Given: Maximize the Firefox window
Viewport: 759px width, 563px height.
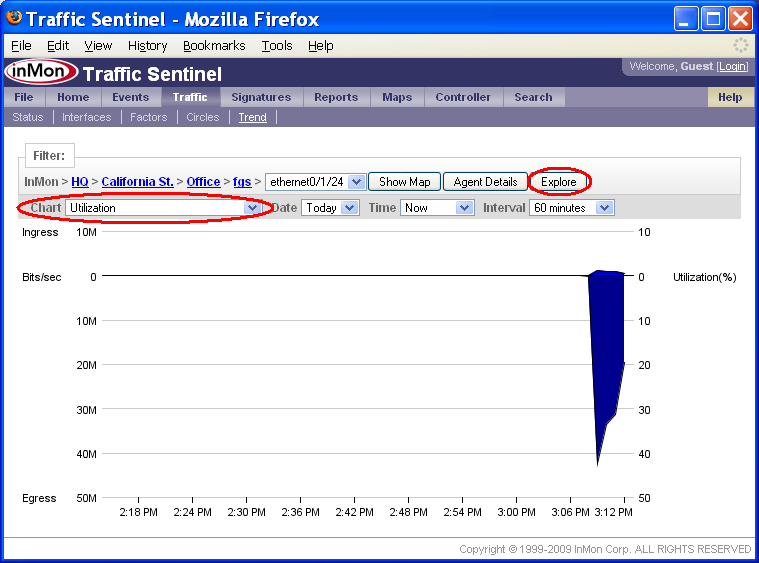Looking at the screenshot, I should point(713,19).
